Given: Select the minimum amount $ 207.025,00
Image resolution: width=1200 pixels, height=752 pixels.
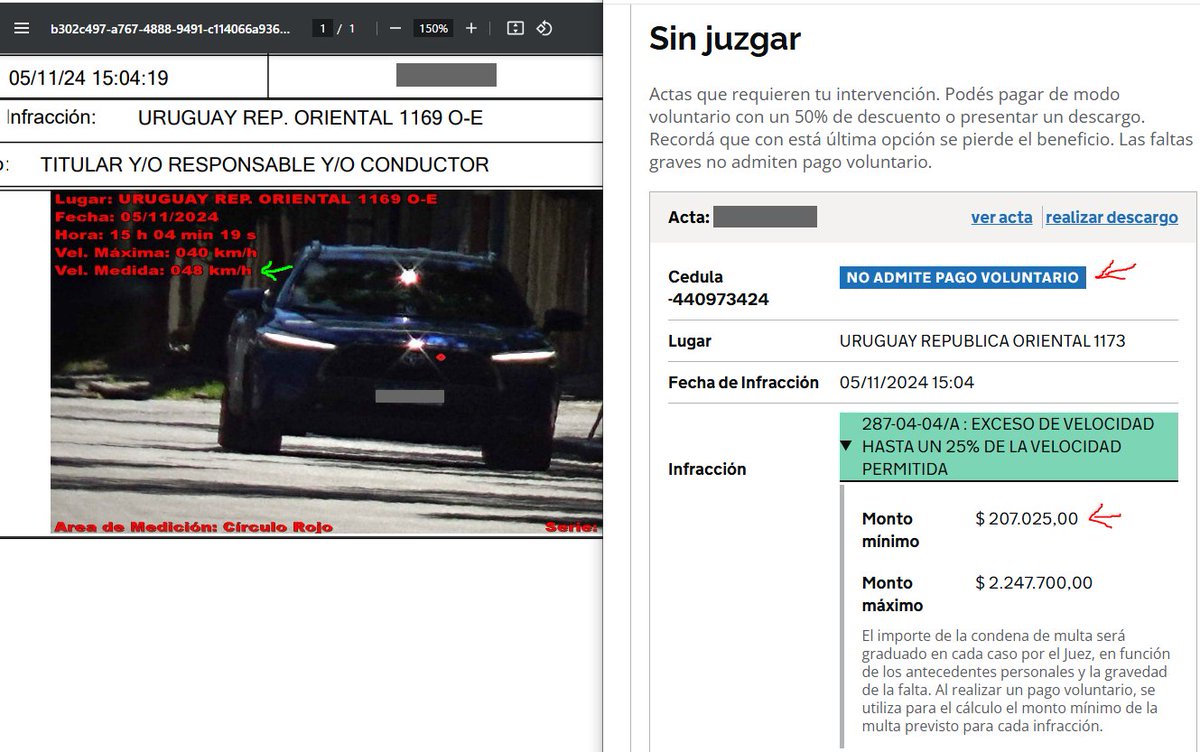Looking at the screenshot, I should pyautogui.click(x=1027, y=518).
